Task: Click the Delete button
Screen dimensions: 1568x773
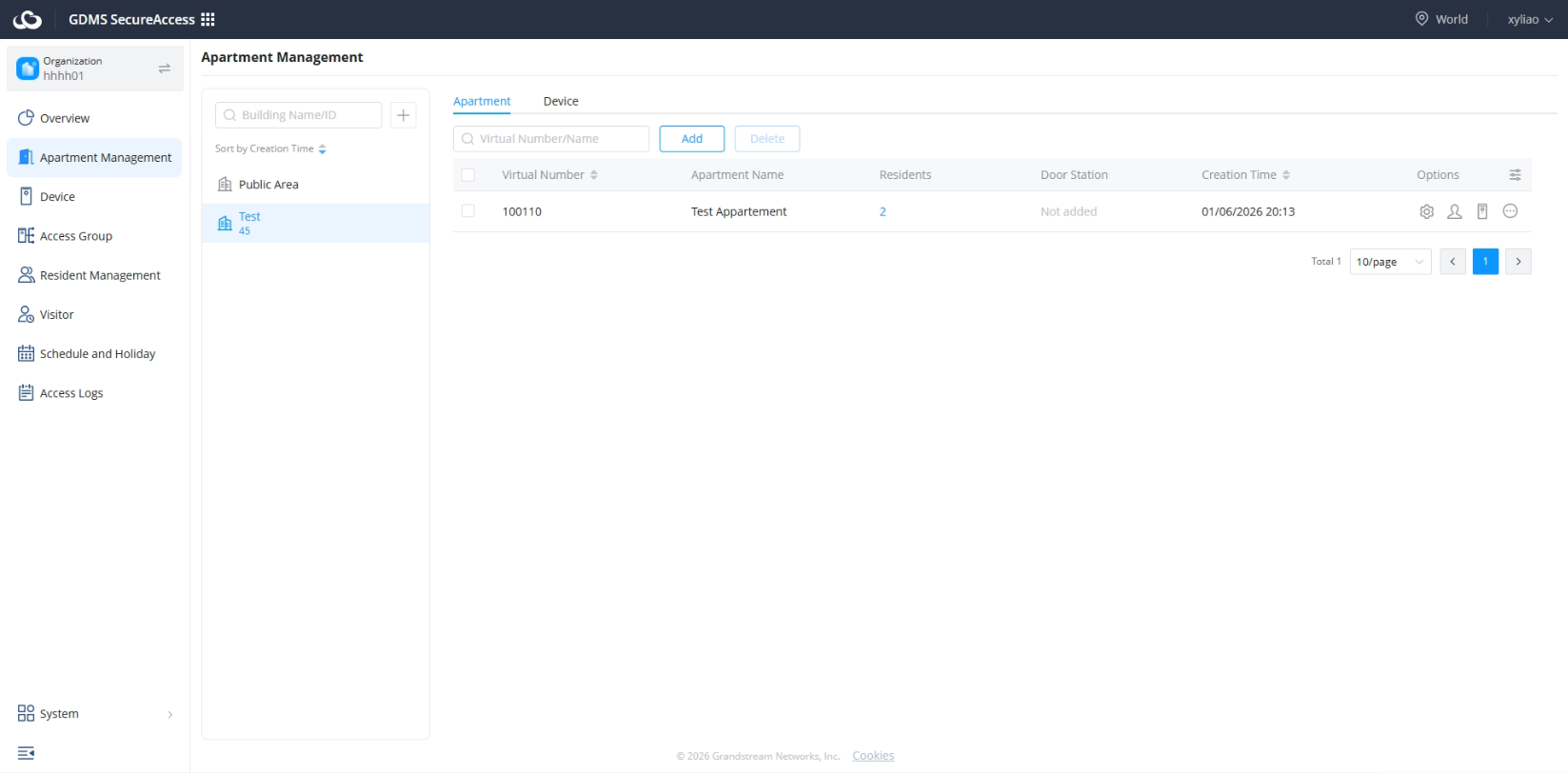Action: point(767,139)
